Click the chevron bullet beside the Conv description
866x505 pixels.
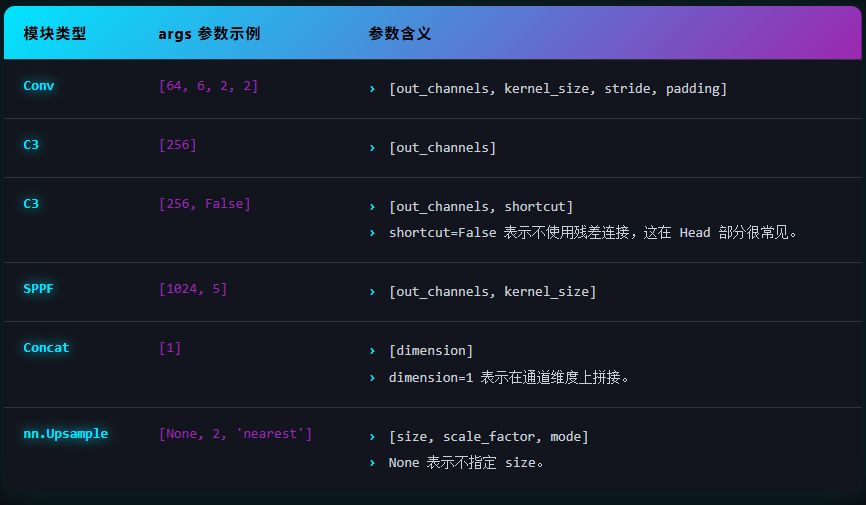[372, 89]
